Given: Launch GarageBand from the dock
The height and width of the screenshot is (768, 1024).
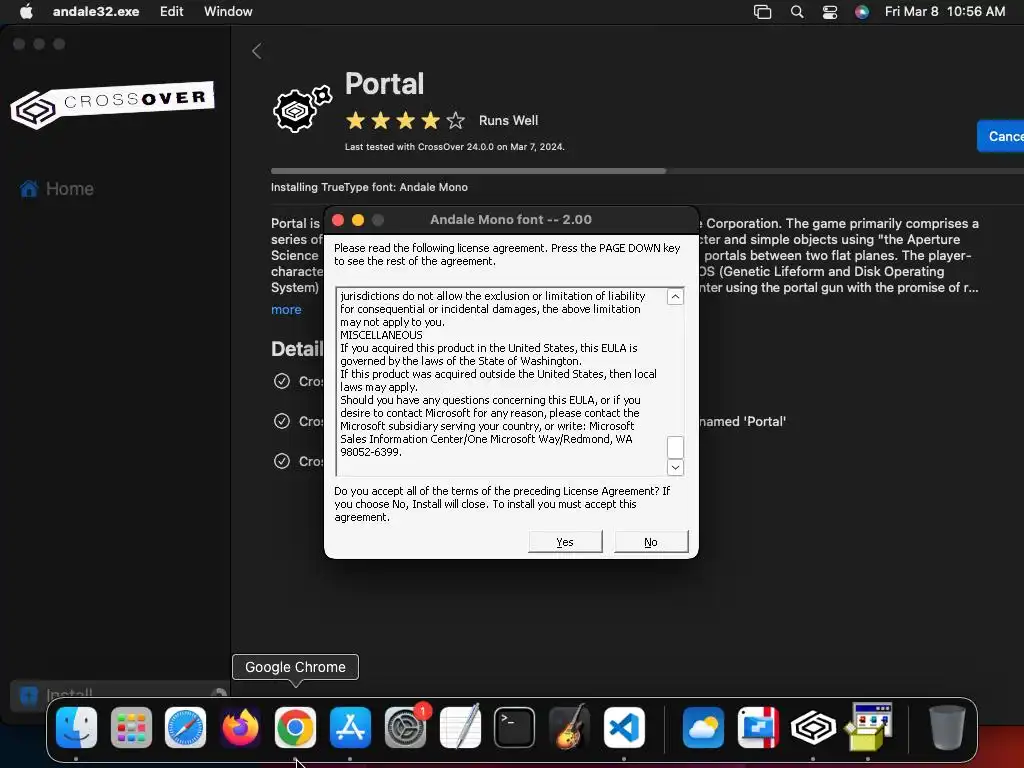Looking at the screenshot, I should pos(569,727).
